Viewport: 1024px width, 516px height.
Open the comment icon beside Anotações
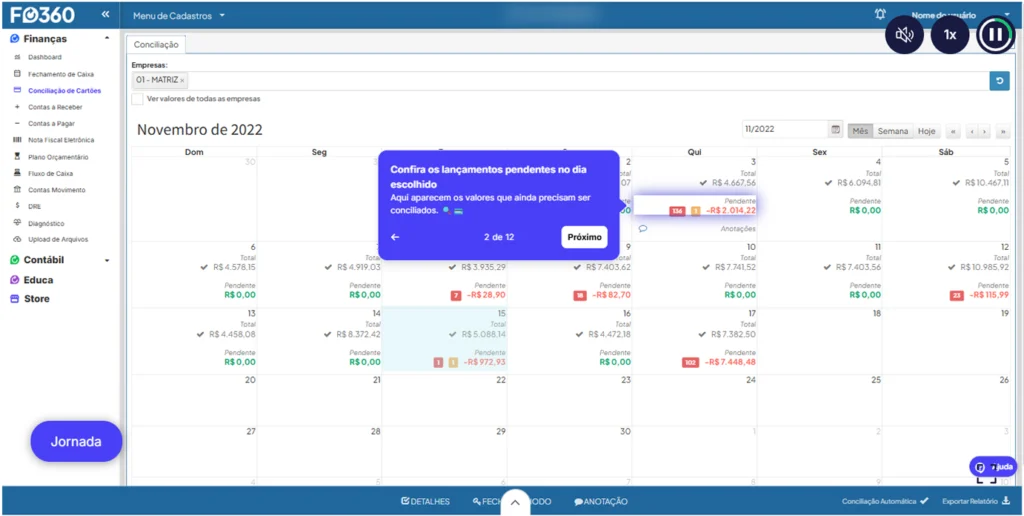(x=643, y=229)
